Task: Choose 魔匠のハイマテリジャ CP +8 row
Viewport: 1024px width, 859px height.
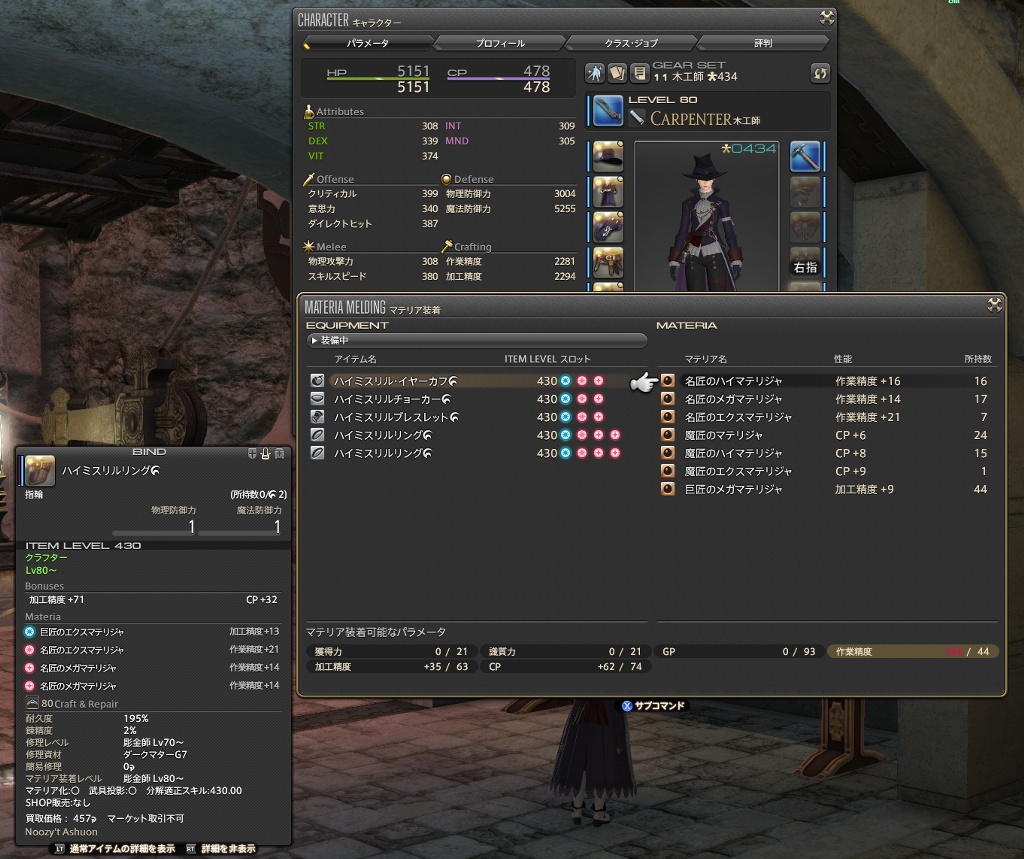Action: pos(827,453)
